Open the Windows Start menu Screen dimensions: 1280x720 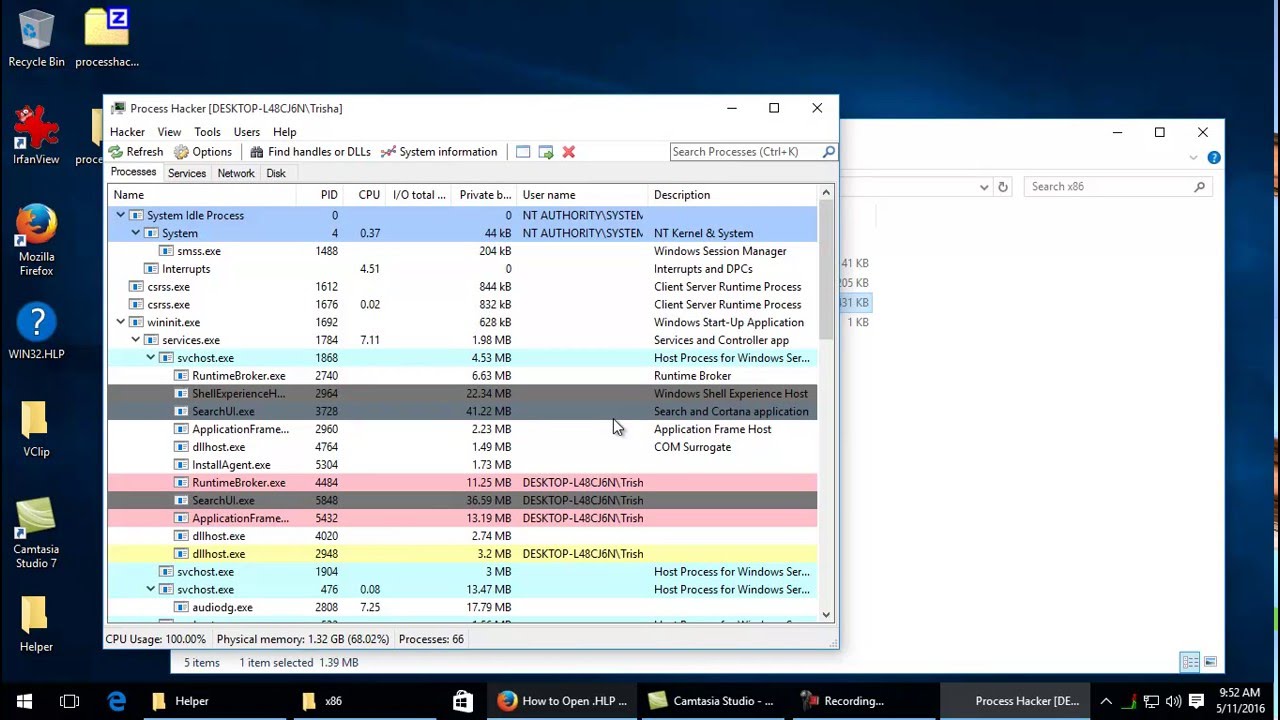[x=24, y=701]
